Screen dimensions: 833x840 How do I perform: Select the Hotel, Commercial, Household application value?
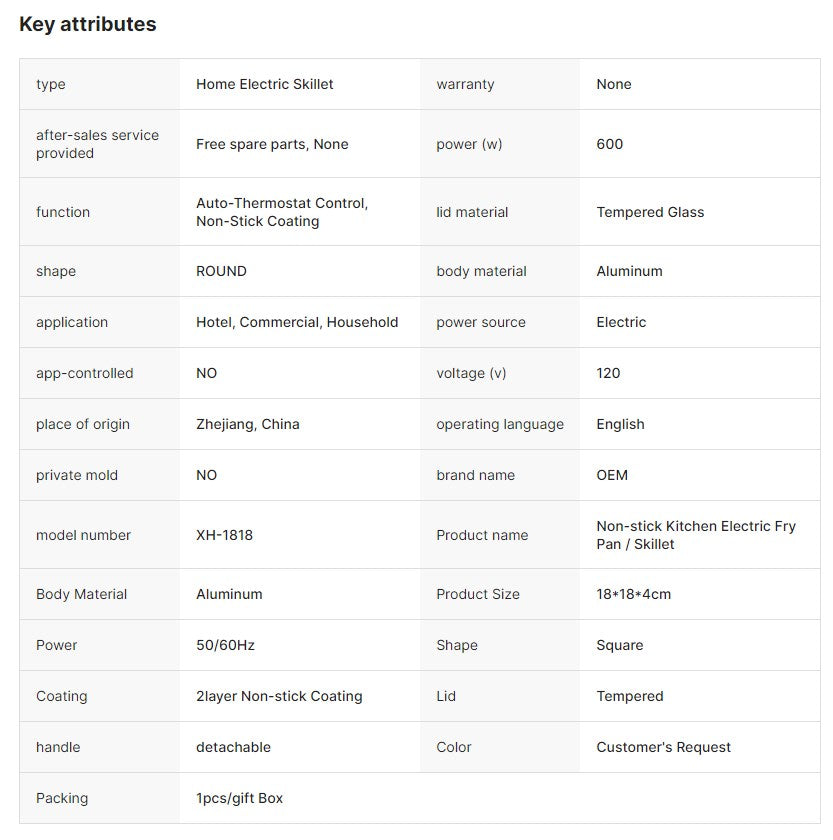pyautogui.click(x=297, y=322)
